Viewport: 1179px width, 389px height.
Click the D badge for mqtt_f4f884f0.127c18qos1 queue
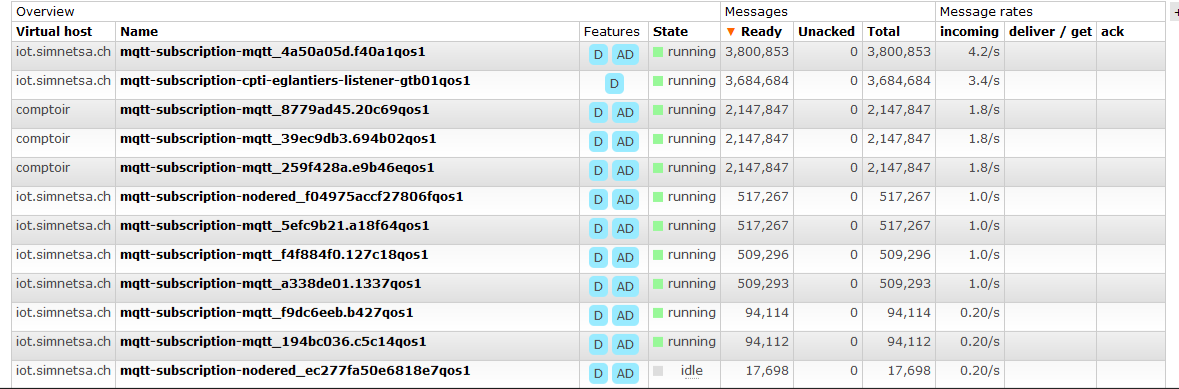[599, 258]
